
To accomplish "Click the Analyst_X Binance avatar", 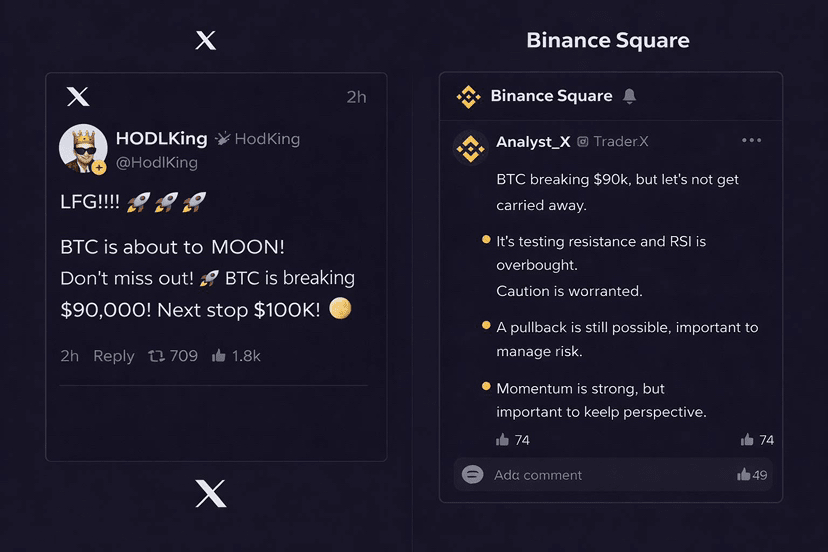I will tap(470, 148).
